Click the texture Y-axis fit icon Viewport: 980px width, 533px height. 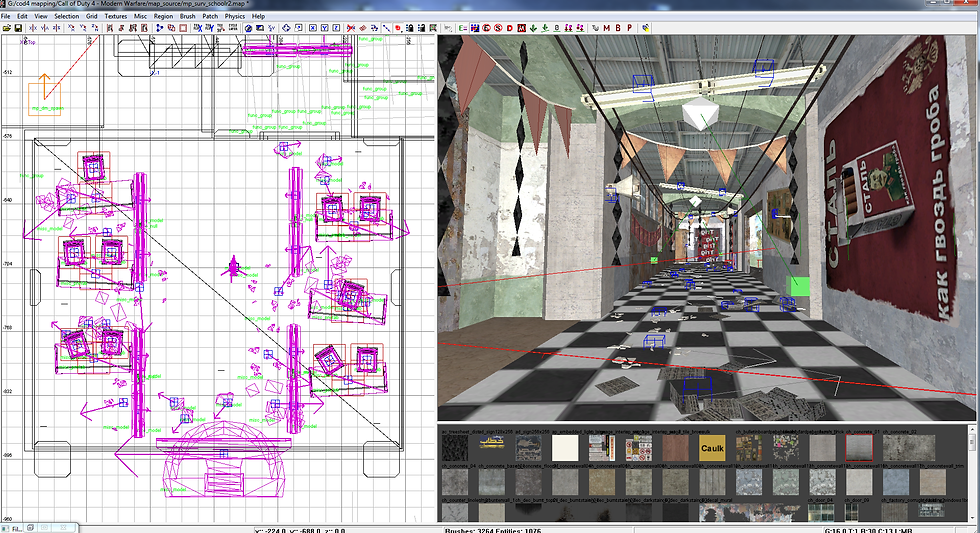[209, 28]
